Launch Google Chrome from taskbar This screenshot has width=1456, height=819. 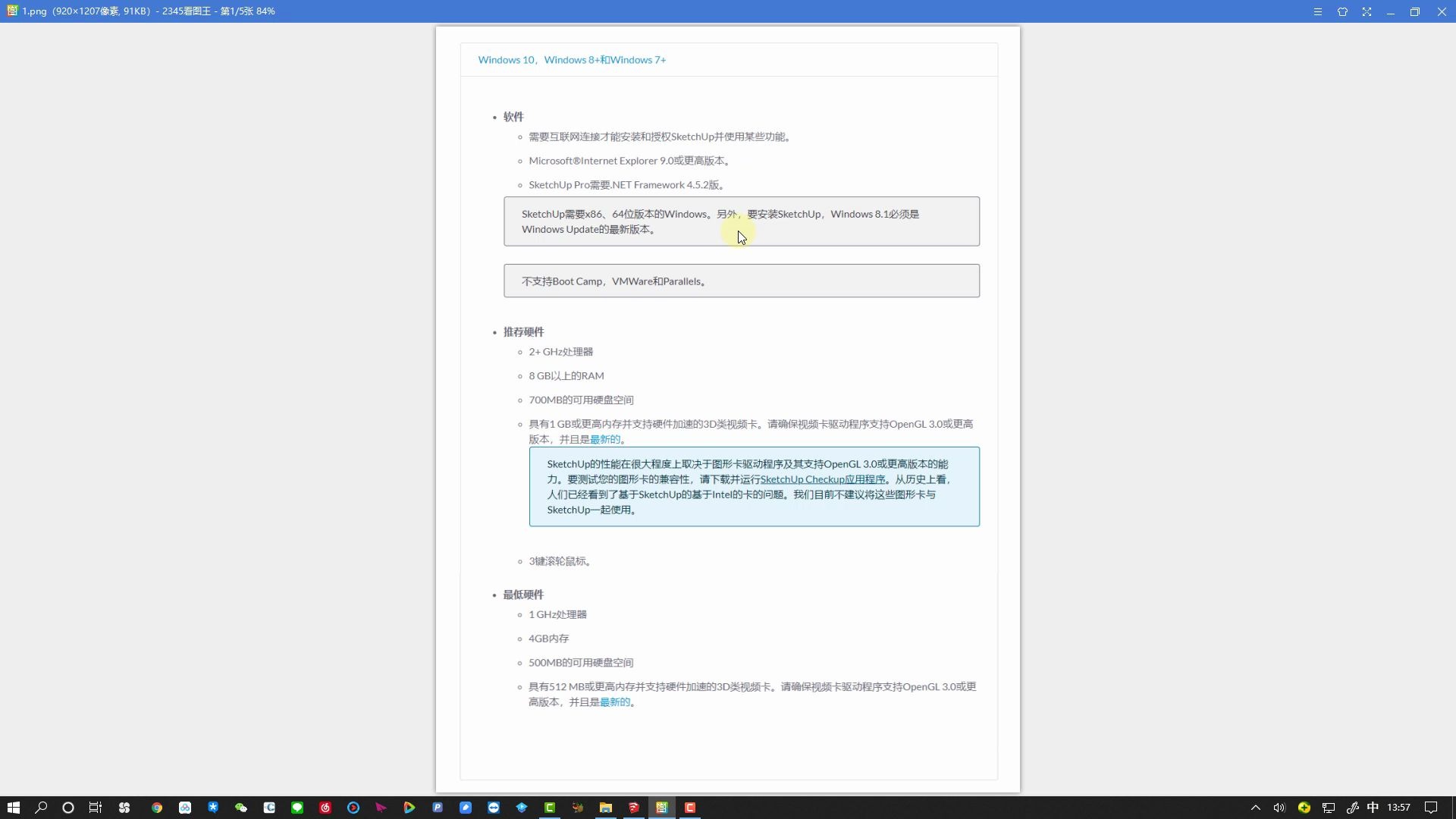pos(157,808)
